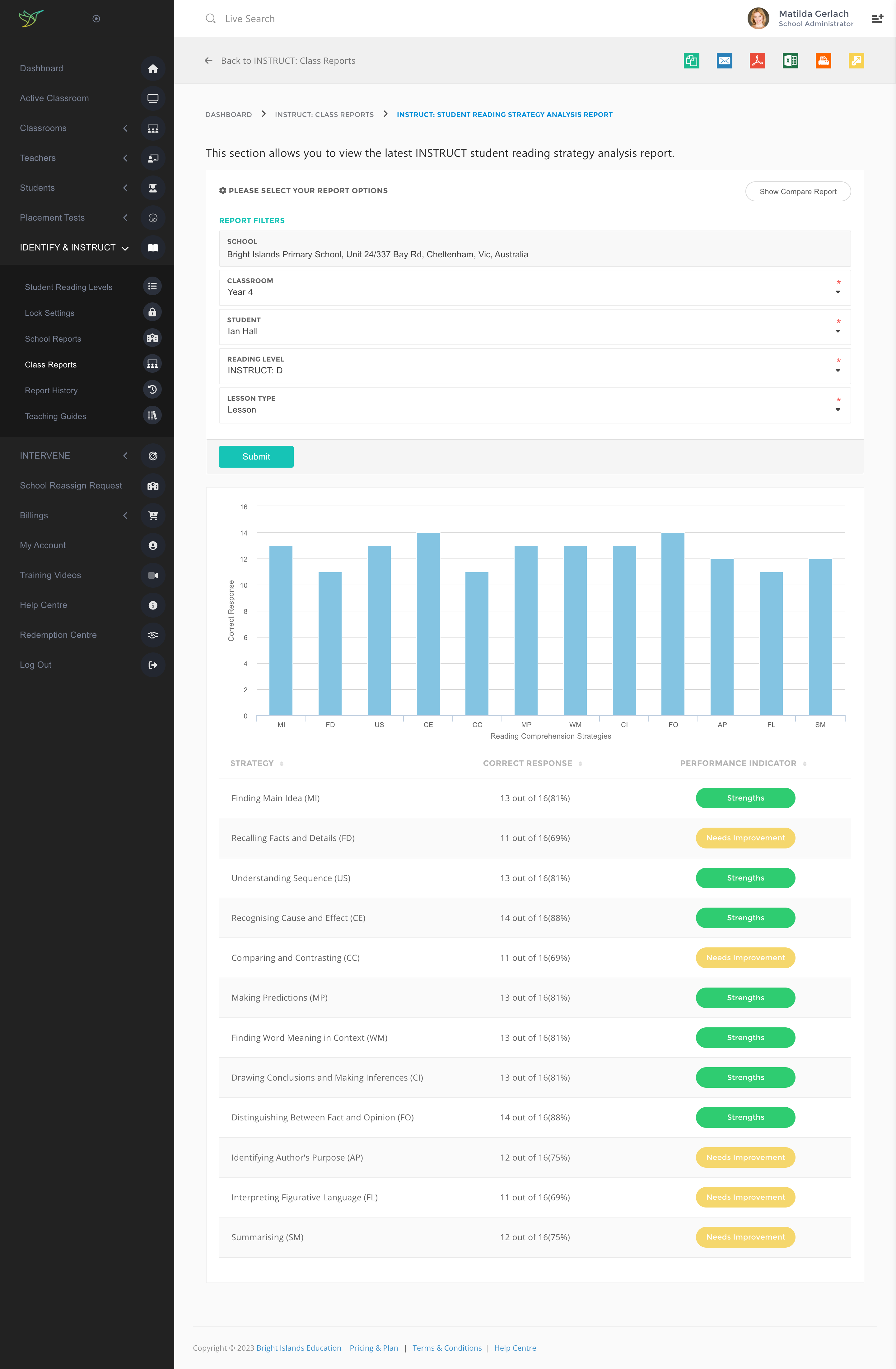Click the Submit button

coord(256,457)
